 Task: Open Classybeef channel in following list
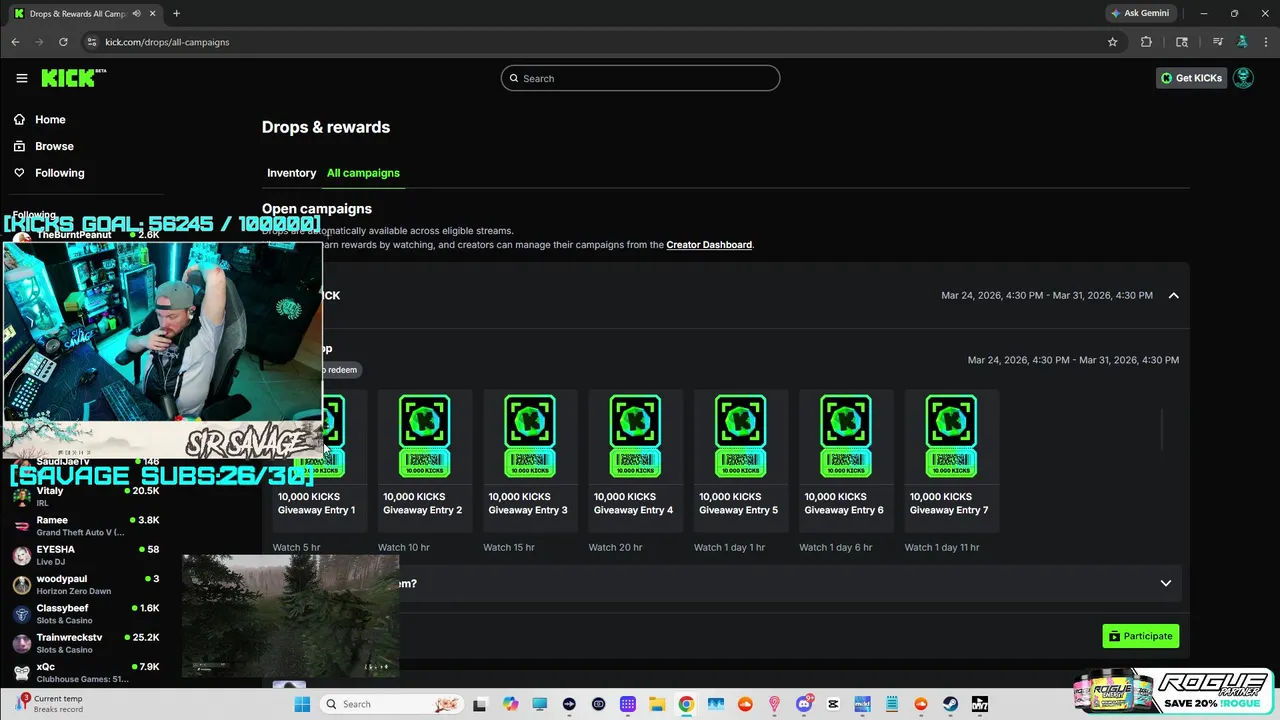(x=86, y=613)
